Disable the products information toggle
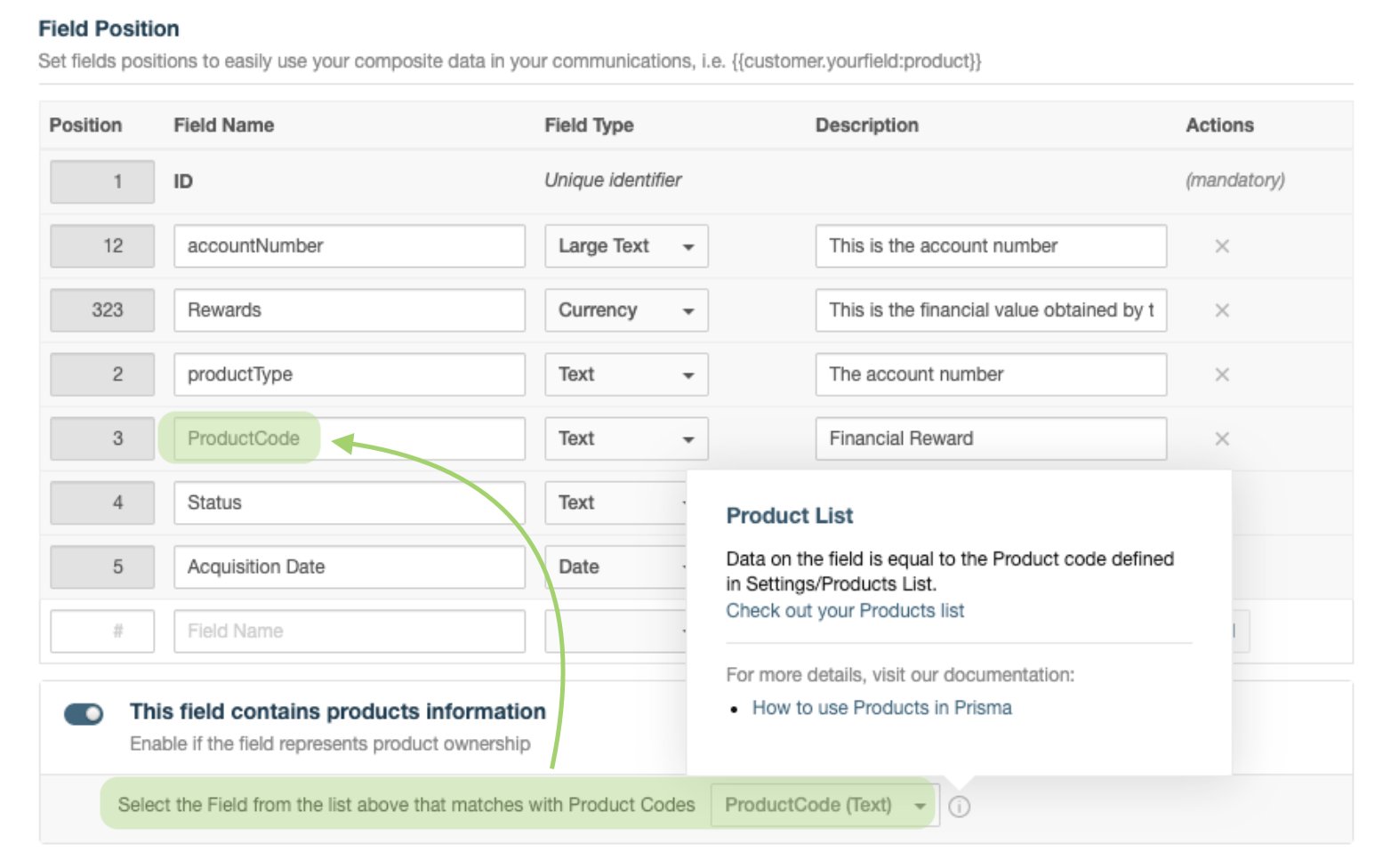 tap(83, 712)
